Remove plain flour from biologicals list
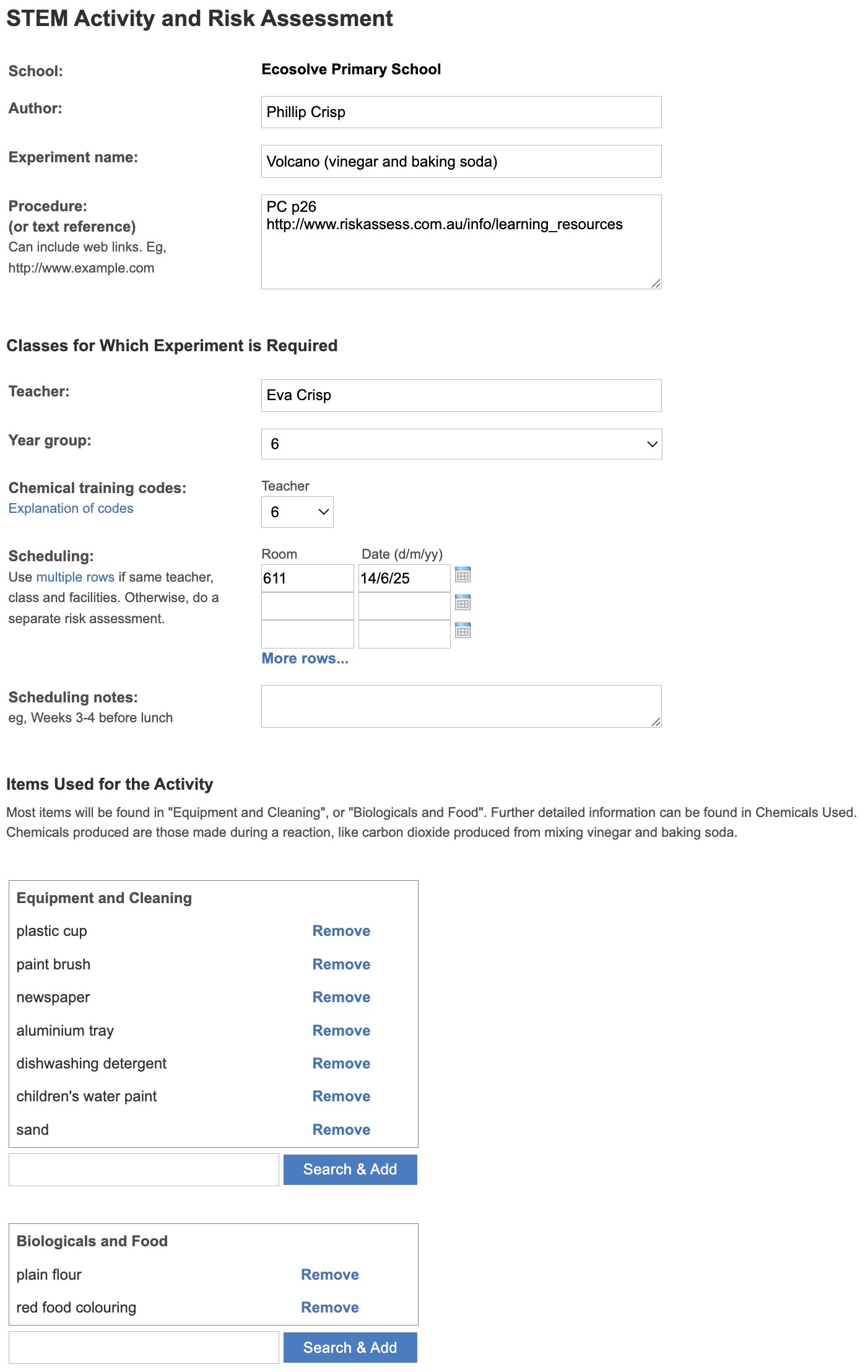The width and height of the screenshot is (868, 1372). (329, 1275)
